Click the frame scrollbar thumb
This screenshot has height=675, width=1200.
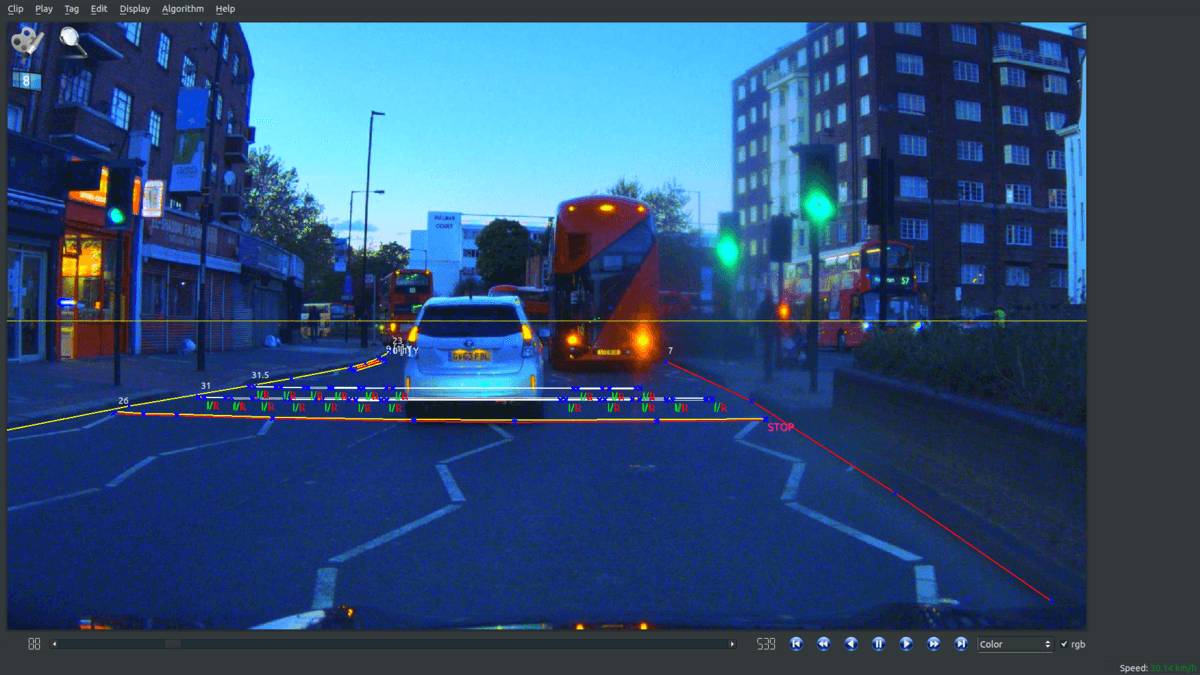coord(173,644)
